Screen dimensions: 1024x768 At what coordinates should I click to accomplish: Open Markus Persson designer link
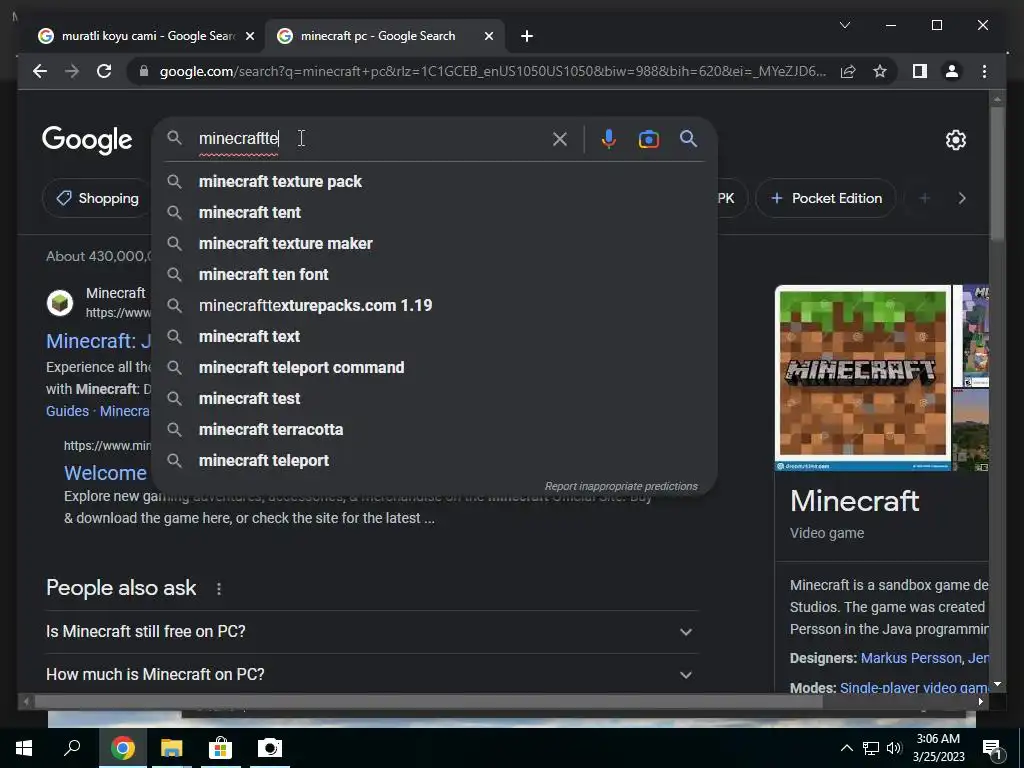[911, 658]
